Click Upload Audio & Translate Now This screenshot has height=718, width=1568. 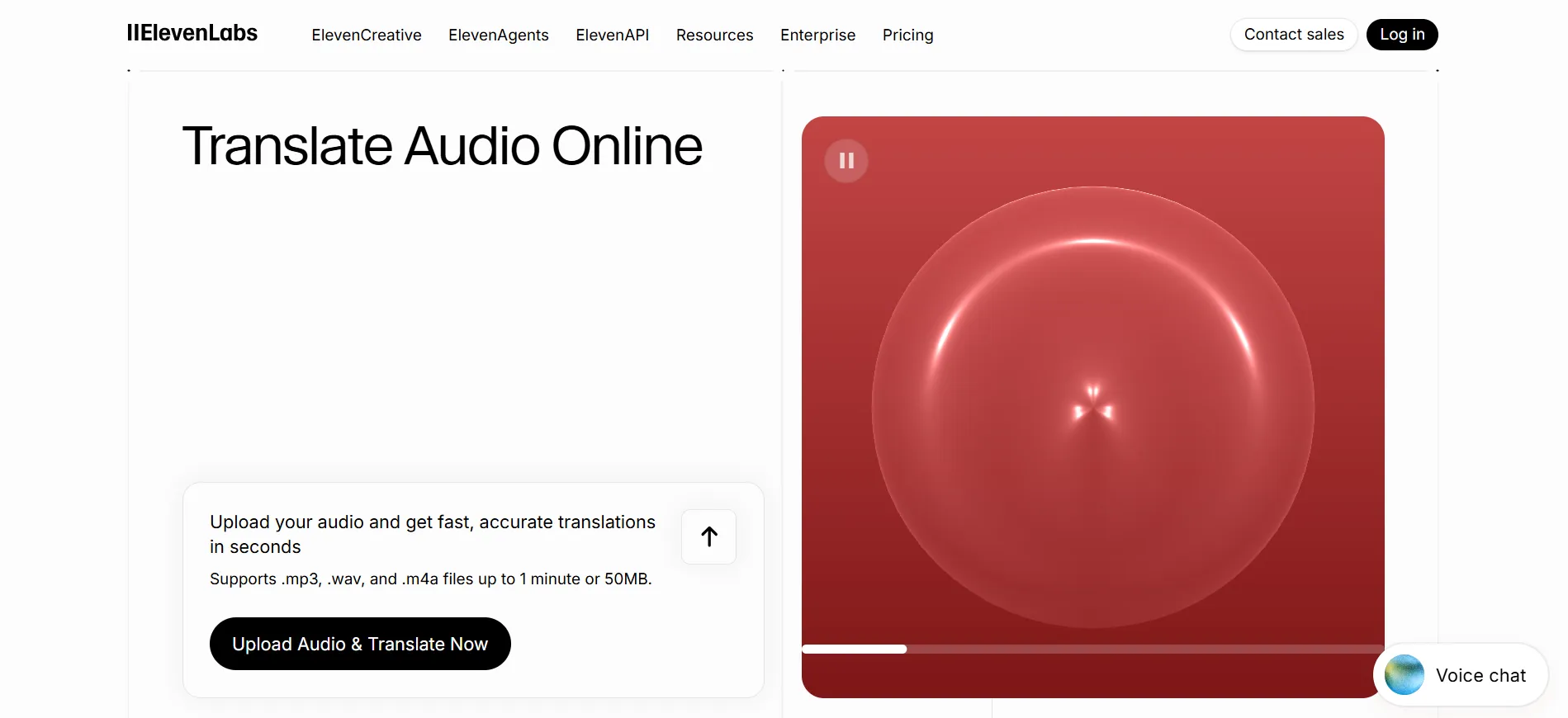click(x=360, y=644)
